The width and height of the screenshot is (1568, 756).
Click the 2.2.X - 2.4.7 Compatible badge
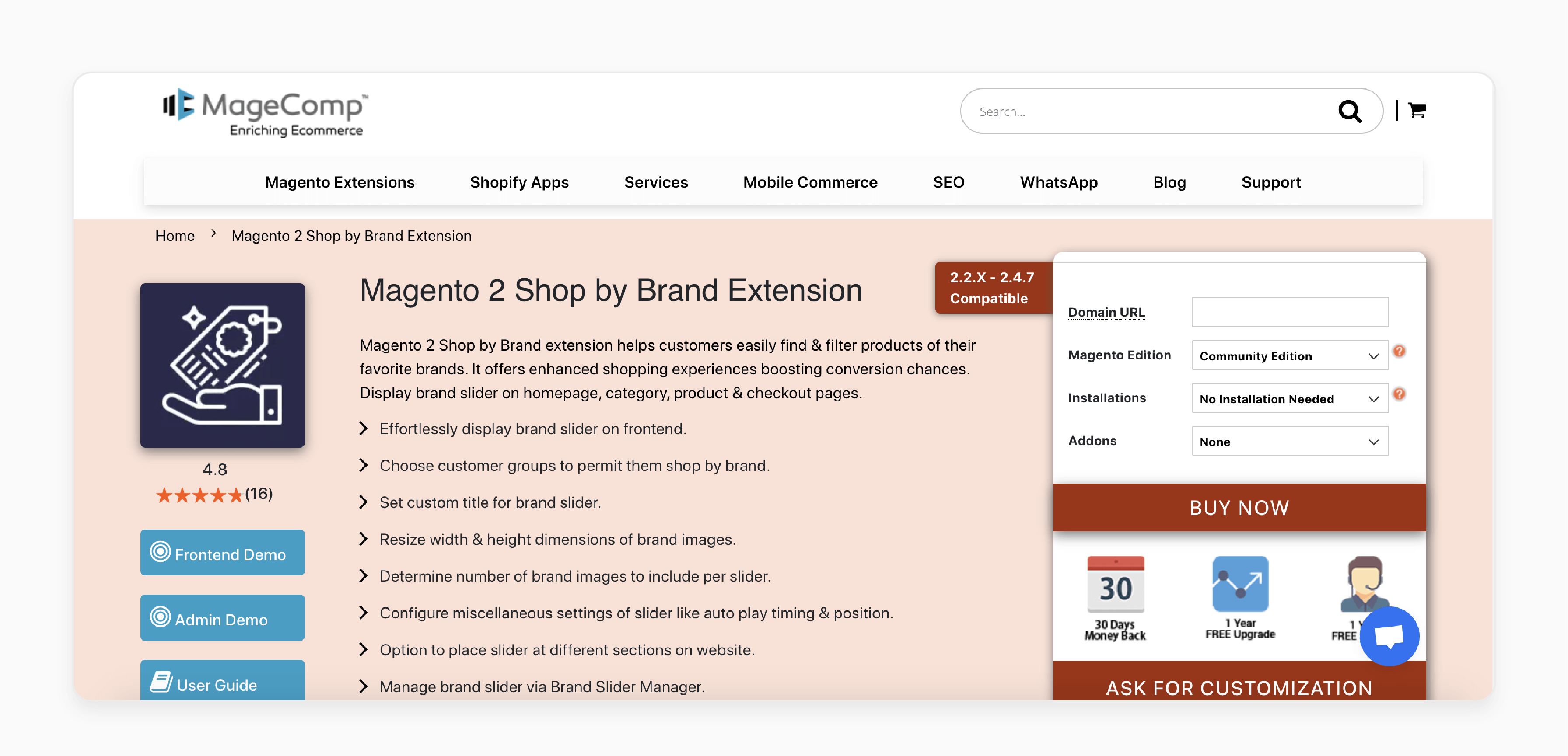(994, 288)
